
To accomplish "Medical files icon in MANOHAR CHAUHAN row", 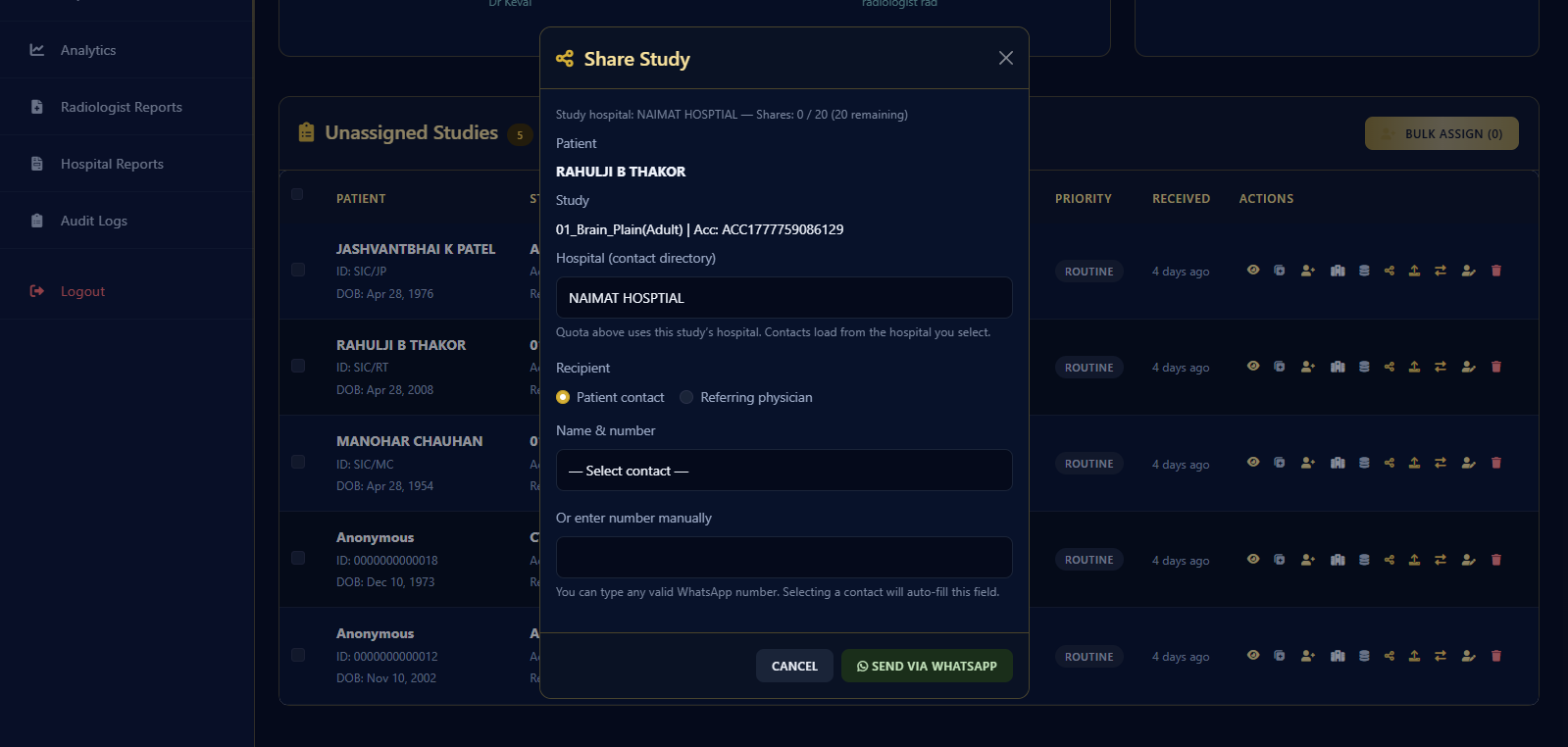I will click(1280, 463).
